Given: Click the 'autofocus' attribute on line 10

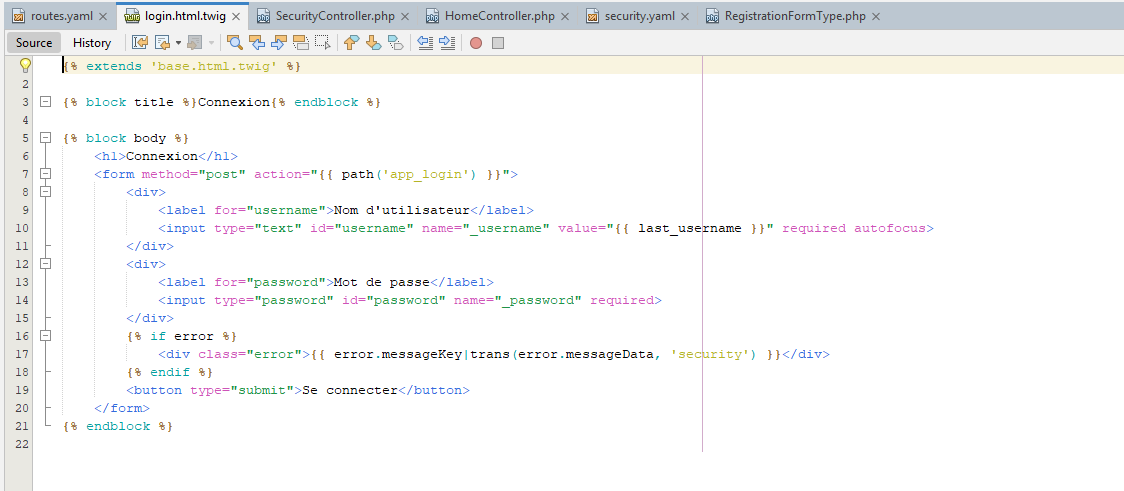Looking at the screenshot, I should (x=890, y=228).
